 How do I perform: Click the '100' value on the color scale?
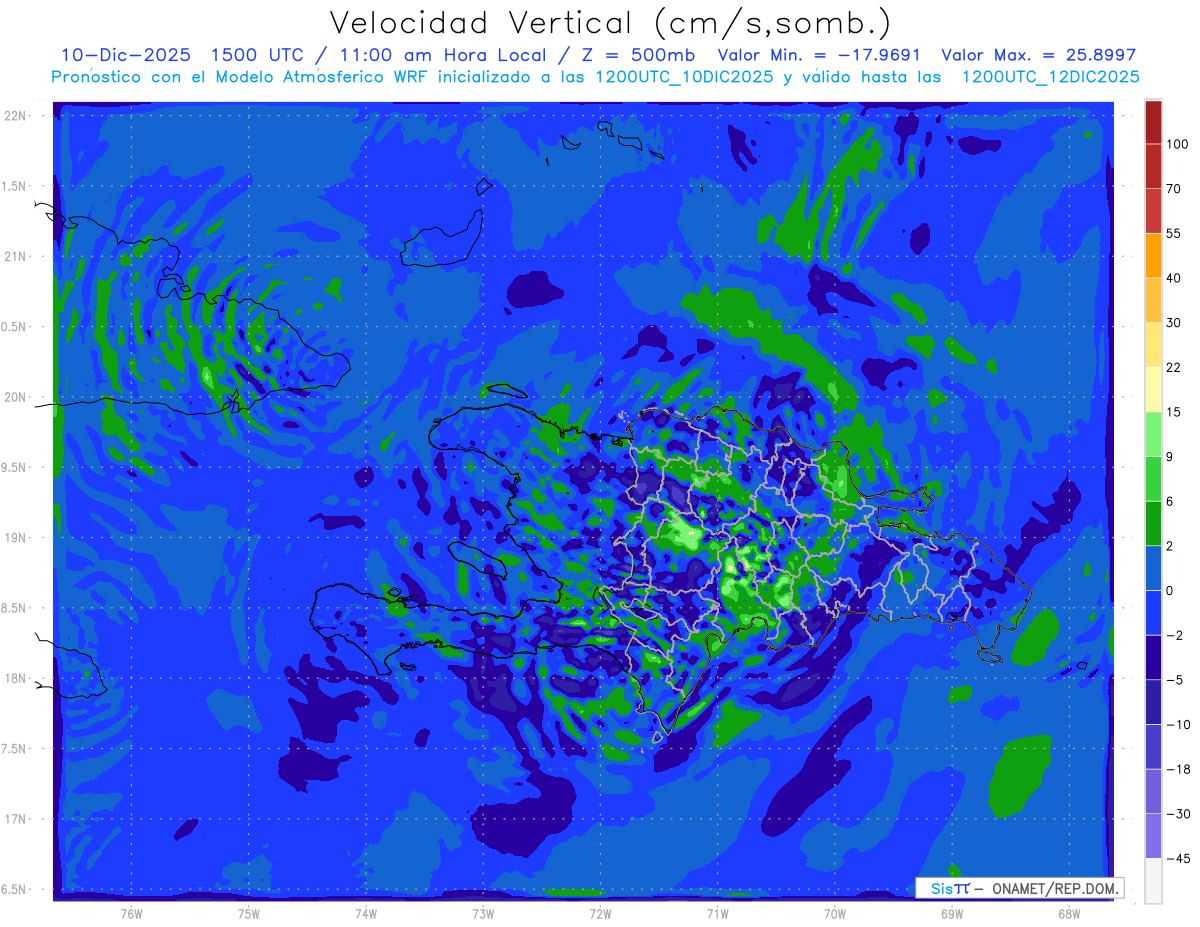pyautogui.click(x=1177, y=144)
